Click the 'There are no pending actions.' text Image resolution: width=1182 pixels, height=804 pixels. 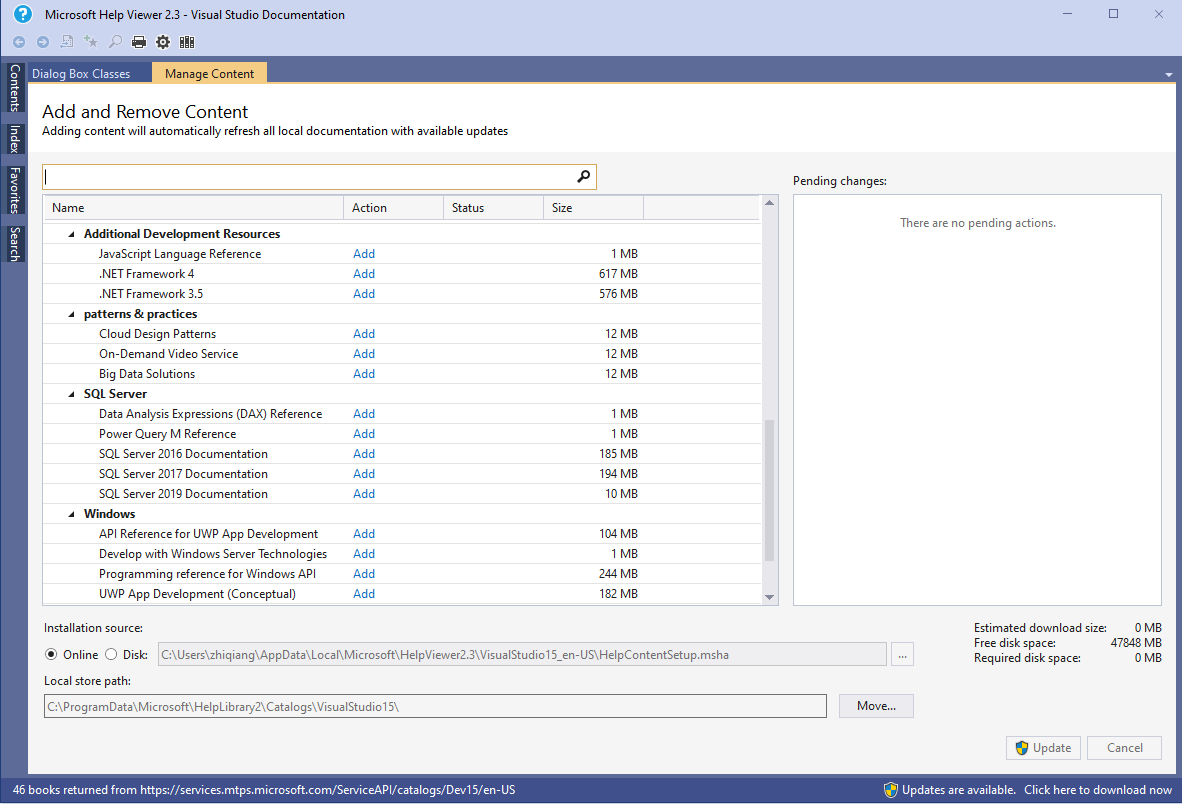(977, 223)
